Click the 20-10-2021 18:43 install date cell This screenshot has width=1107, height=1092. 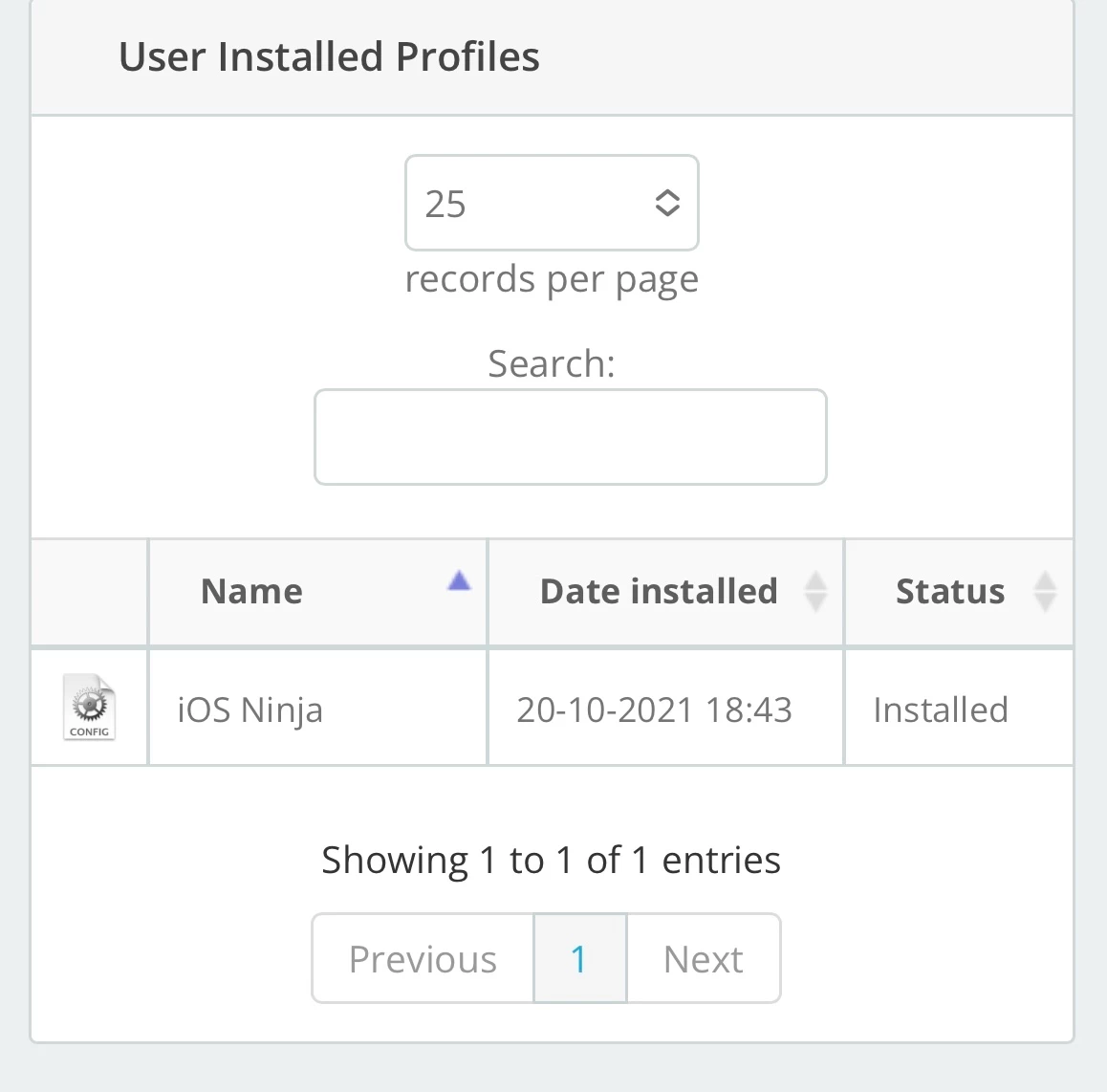pos(654,710)
